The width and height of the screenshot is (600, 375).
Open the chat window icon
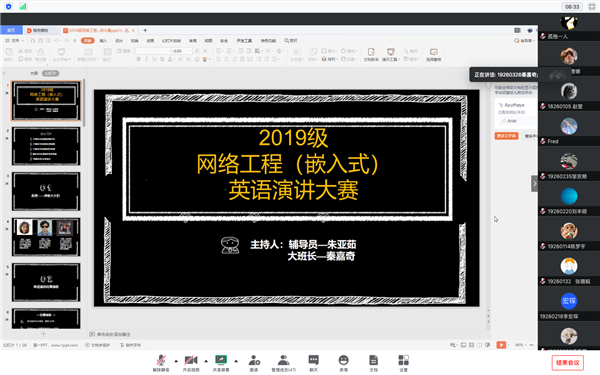(313, 360)
